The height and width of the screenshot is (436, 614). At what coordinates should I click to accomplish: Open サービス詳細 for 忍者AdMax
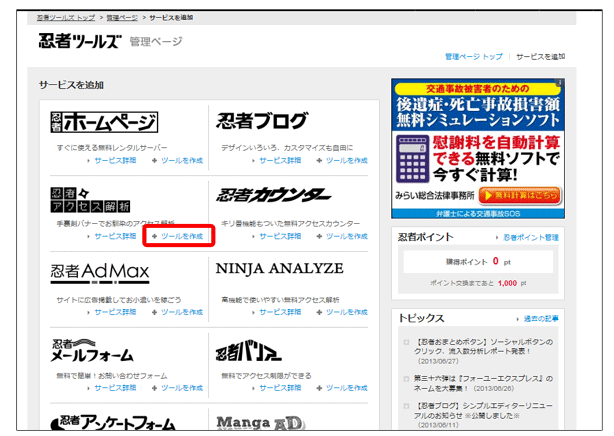click(x=115, y=312)
